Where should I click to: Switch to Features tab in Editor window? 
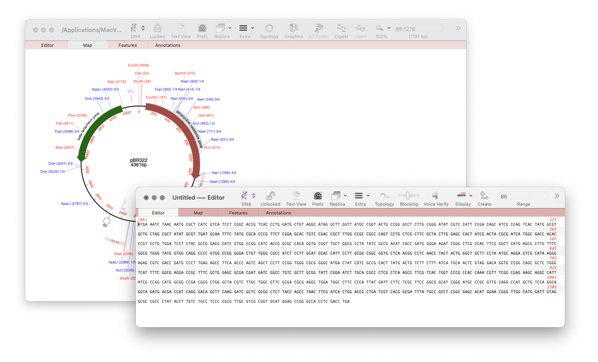pos(238,213)
